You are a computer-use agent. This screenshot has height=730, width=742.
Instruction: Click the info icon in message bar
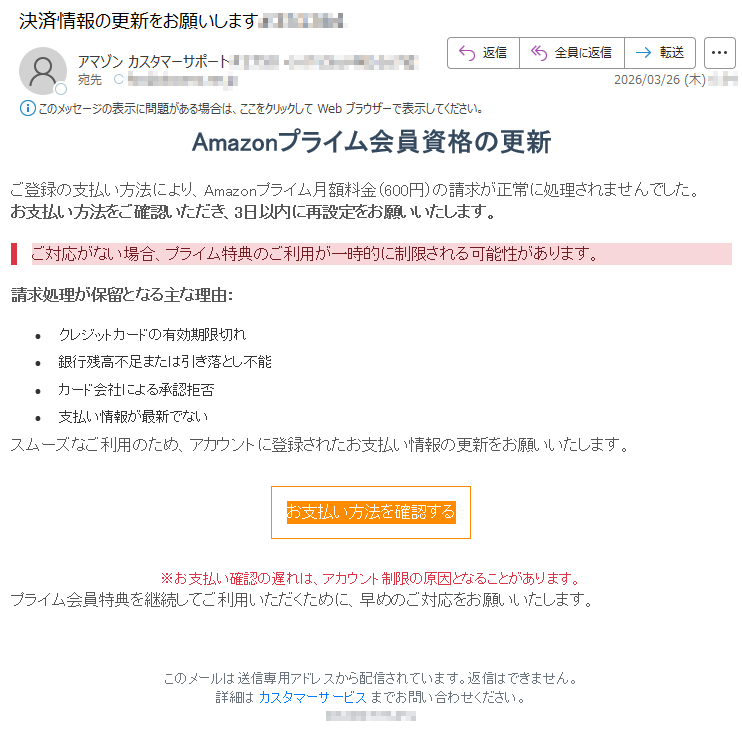(x=27, y=108)
